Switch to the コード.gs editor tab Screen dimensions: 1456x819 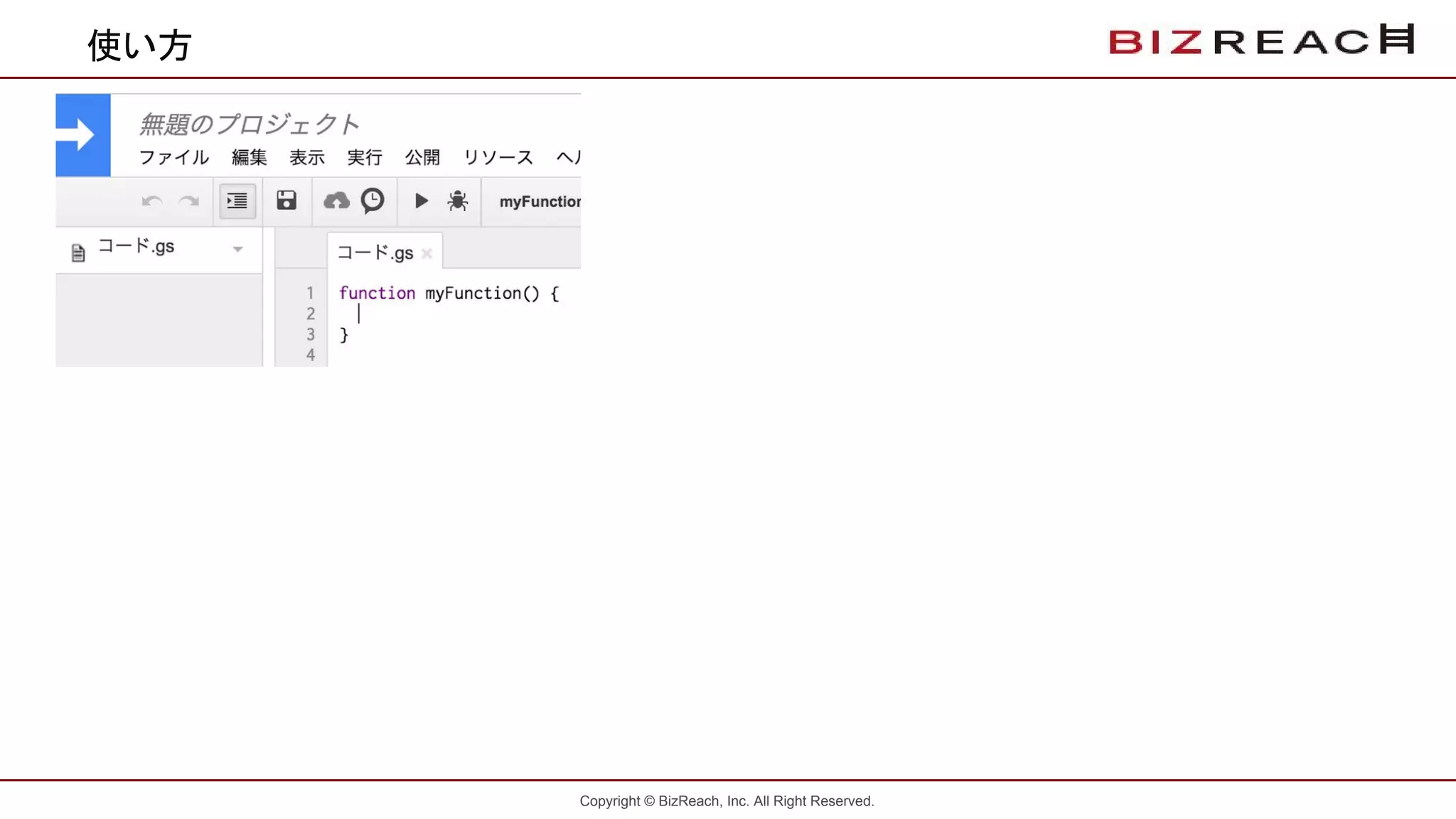click(375, 253)
